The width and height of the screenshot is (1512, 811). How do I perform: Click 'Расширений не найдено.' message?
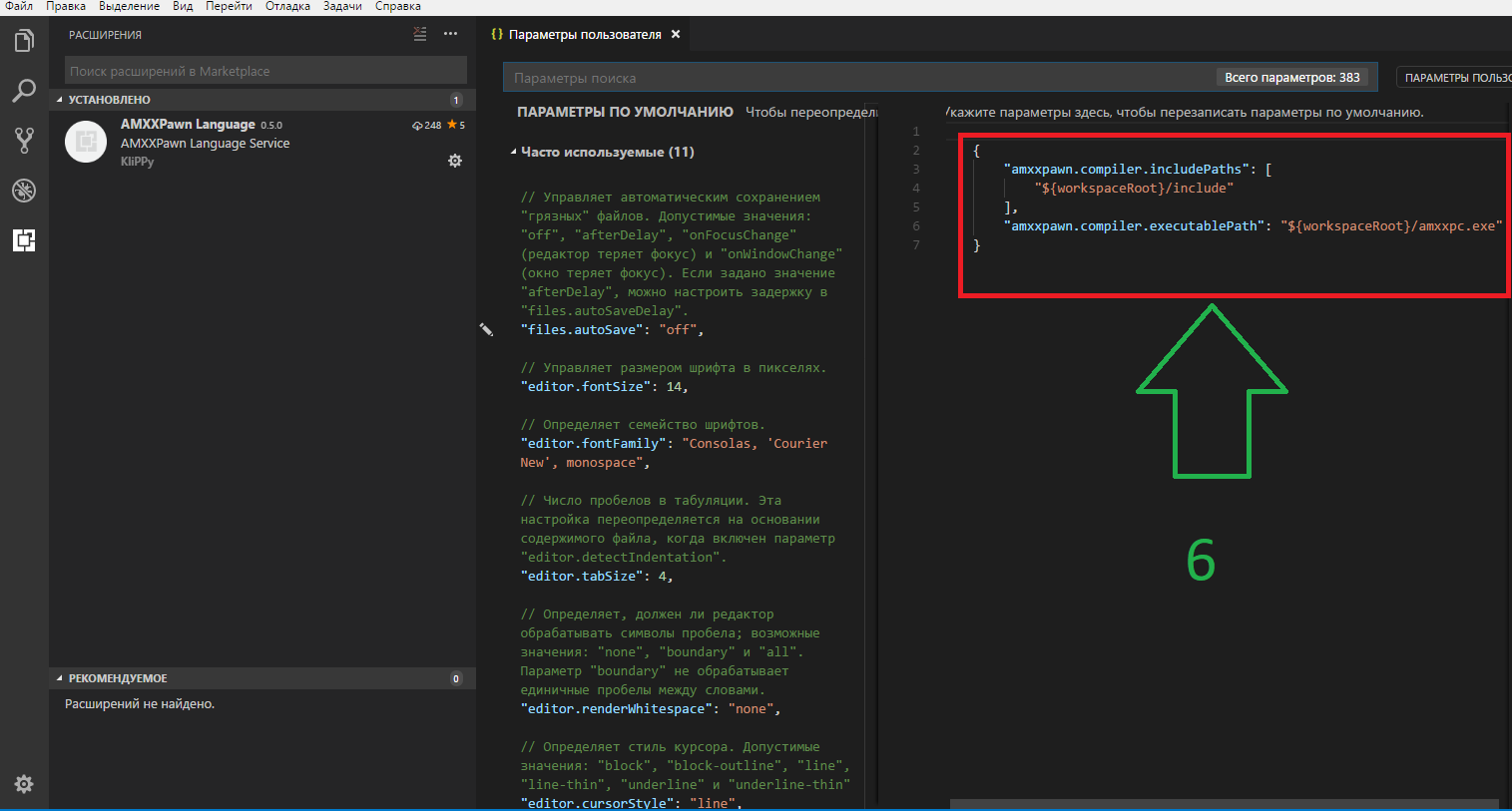pyautogui.click(x=140, y=703)
